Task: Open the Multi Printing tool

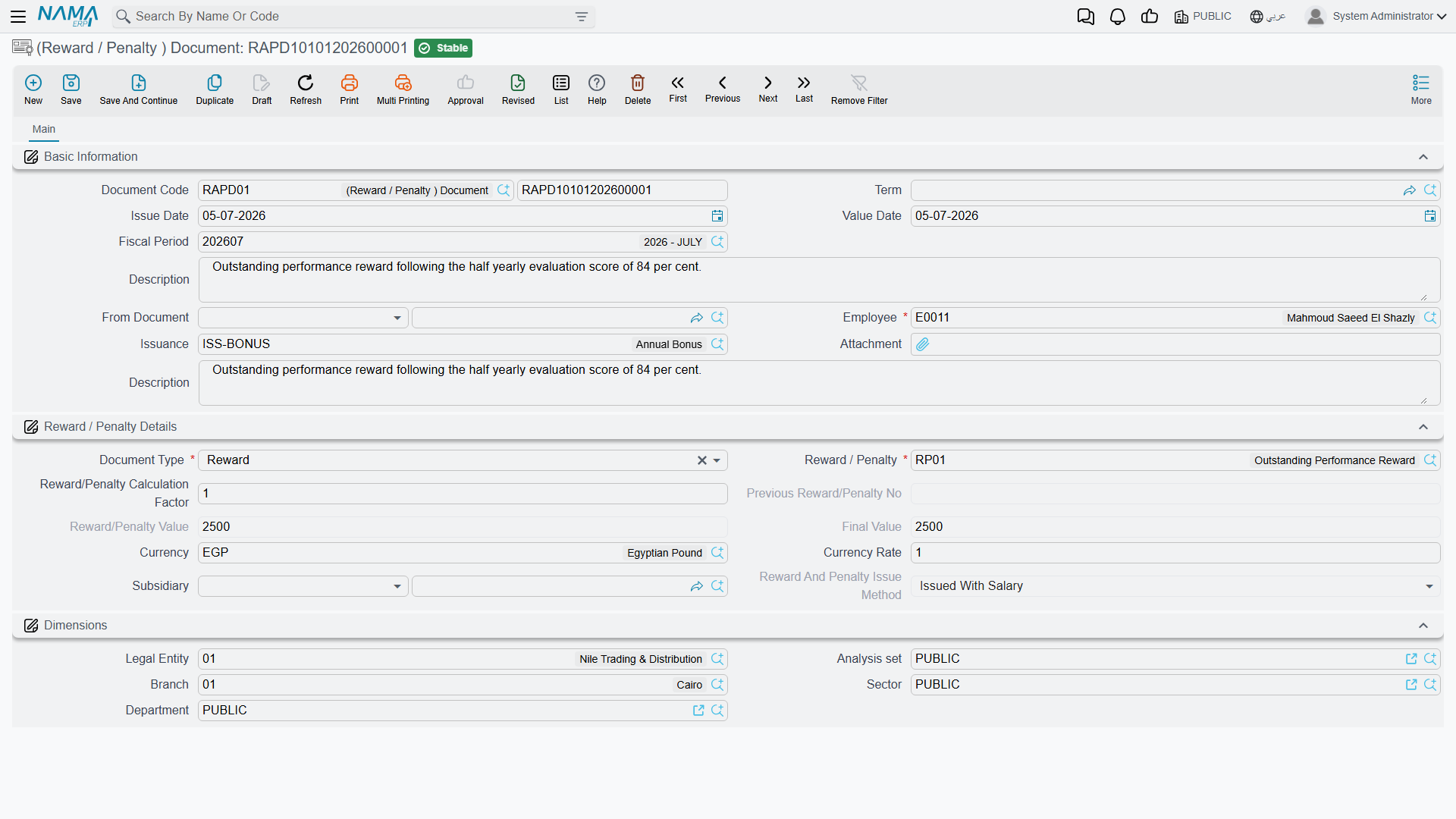Action: (x=403, y=89)
